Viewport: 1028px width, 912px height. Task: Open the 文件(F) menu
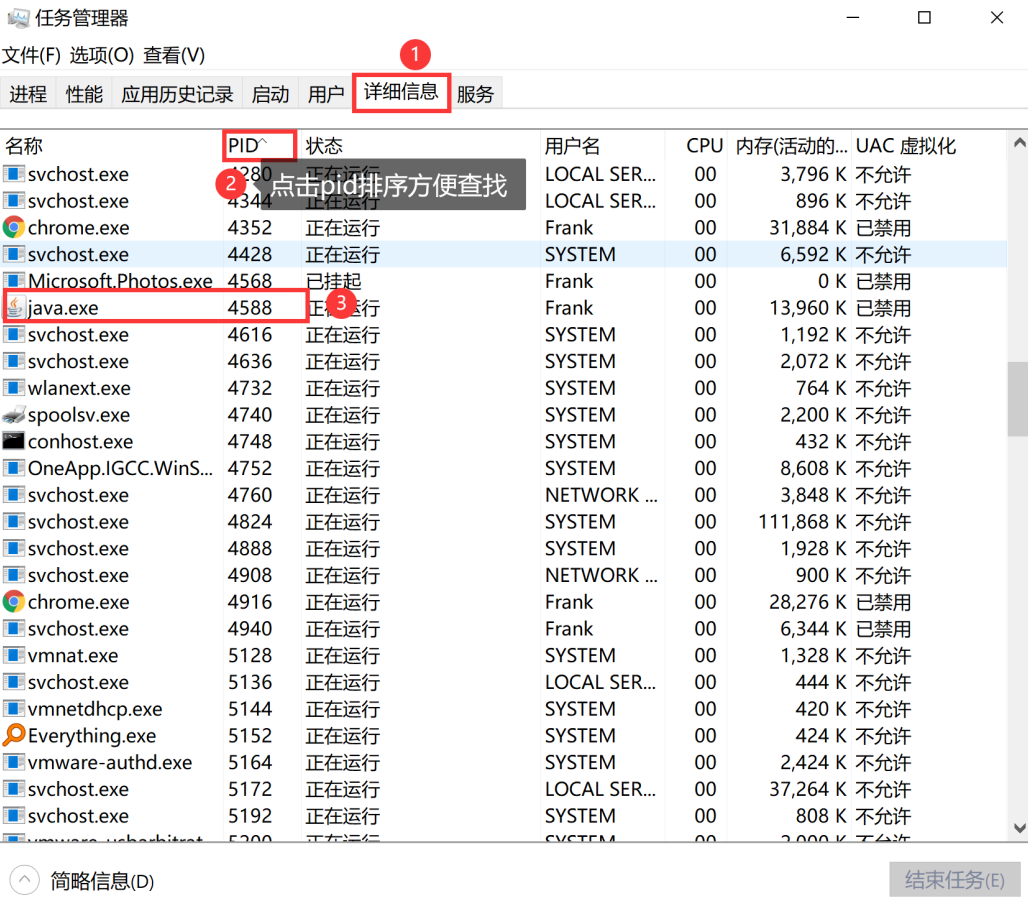(x=31, y=55)
